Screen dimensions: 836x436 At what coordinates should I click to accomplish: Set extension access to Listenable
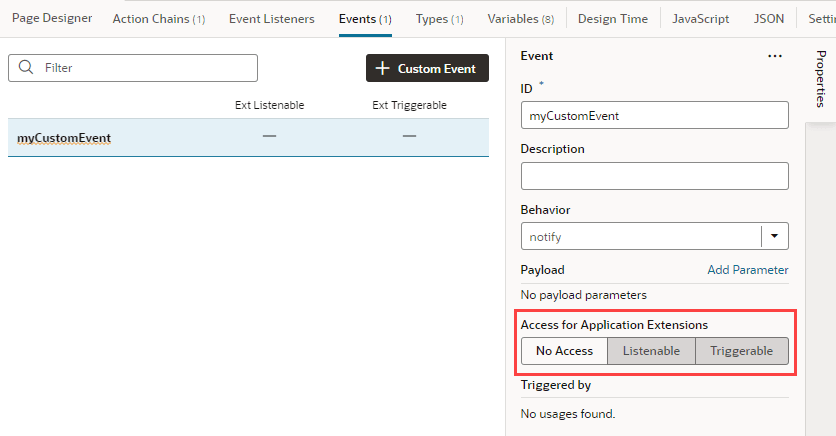[x=651, y=351]
